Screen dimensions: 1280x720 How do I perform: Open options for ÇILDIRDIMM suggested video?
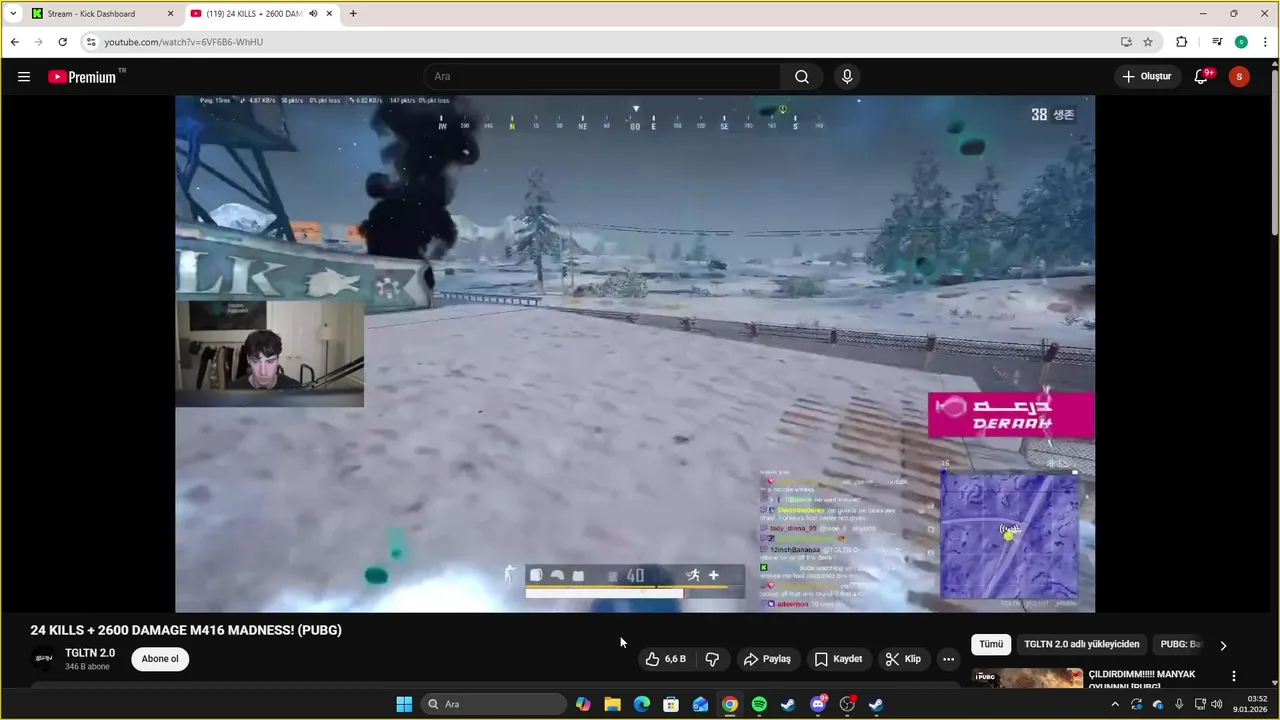(1234, 676)
